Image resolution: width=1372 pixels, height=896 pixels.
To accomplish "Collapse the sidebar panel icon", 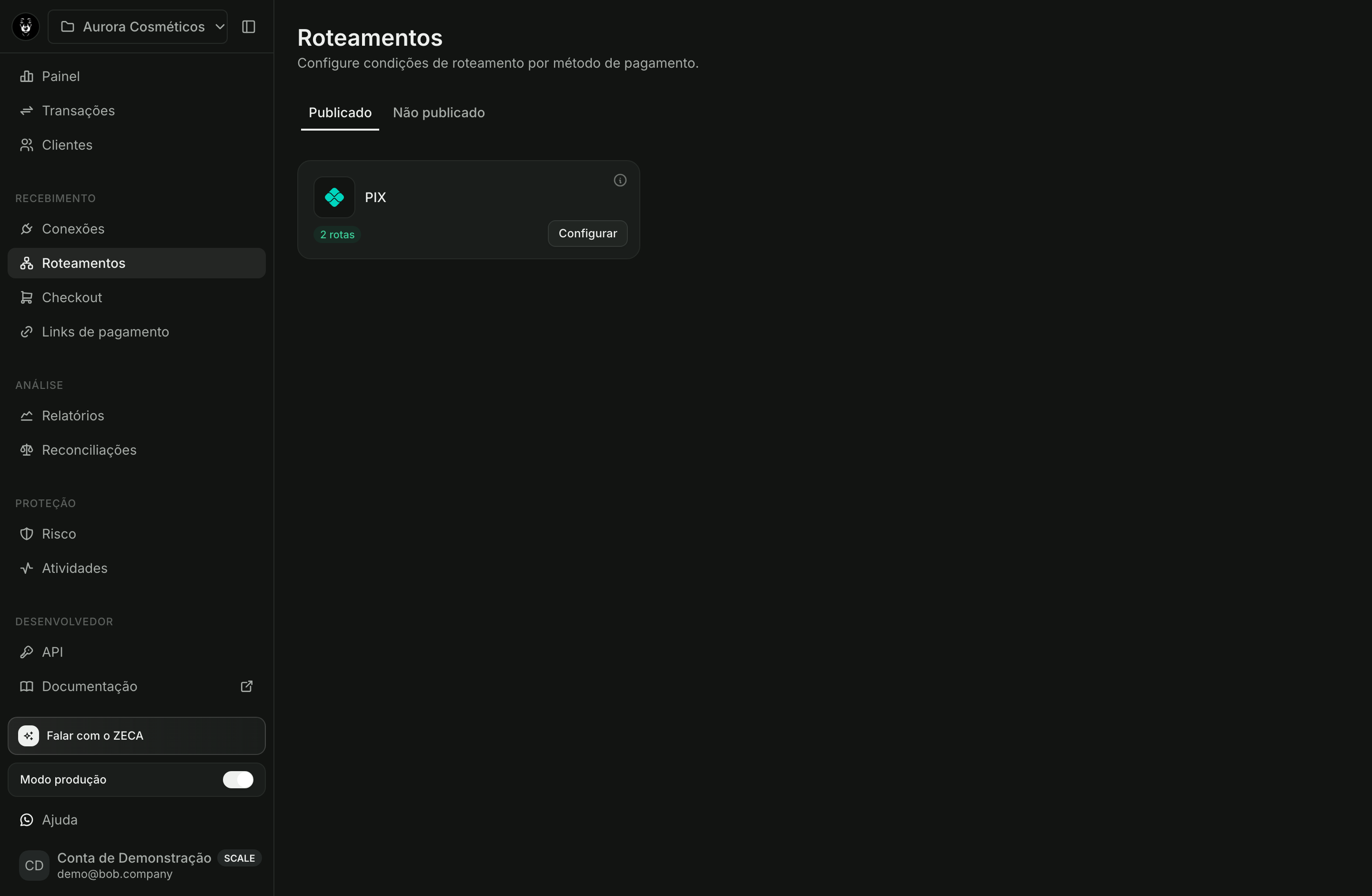I will pyautogui.click(x=249, y=27).
